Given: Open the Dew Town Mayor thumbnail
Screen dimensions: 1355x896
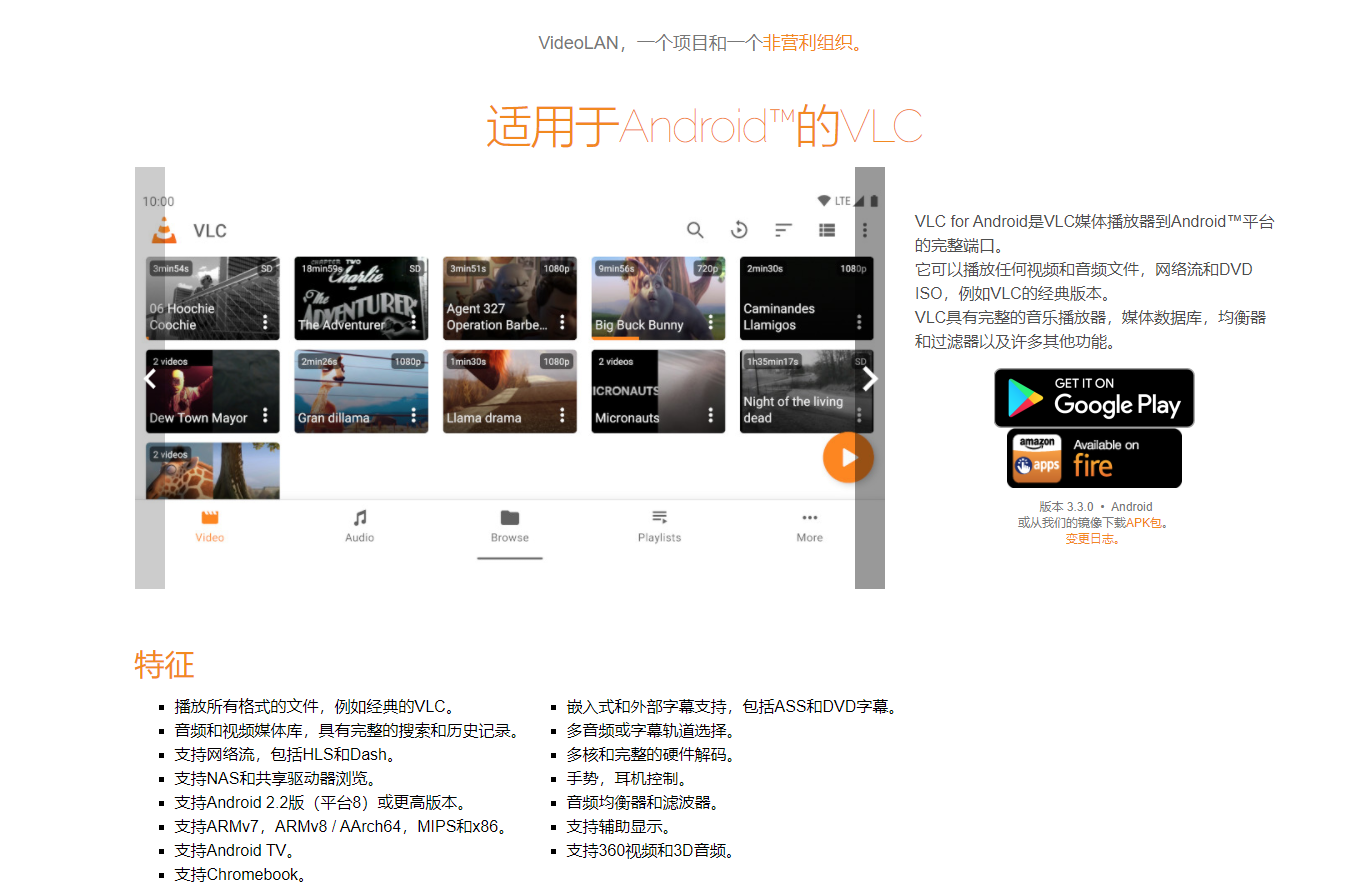Looking at the screenshot, I should 213,391.
